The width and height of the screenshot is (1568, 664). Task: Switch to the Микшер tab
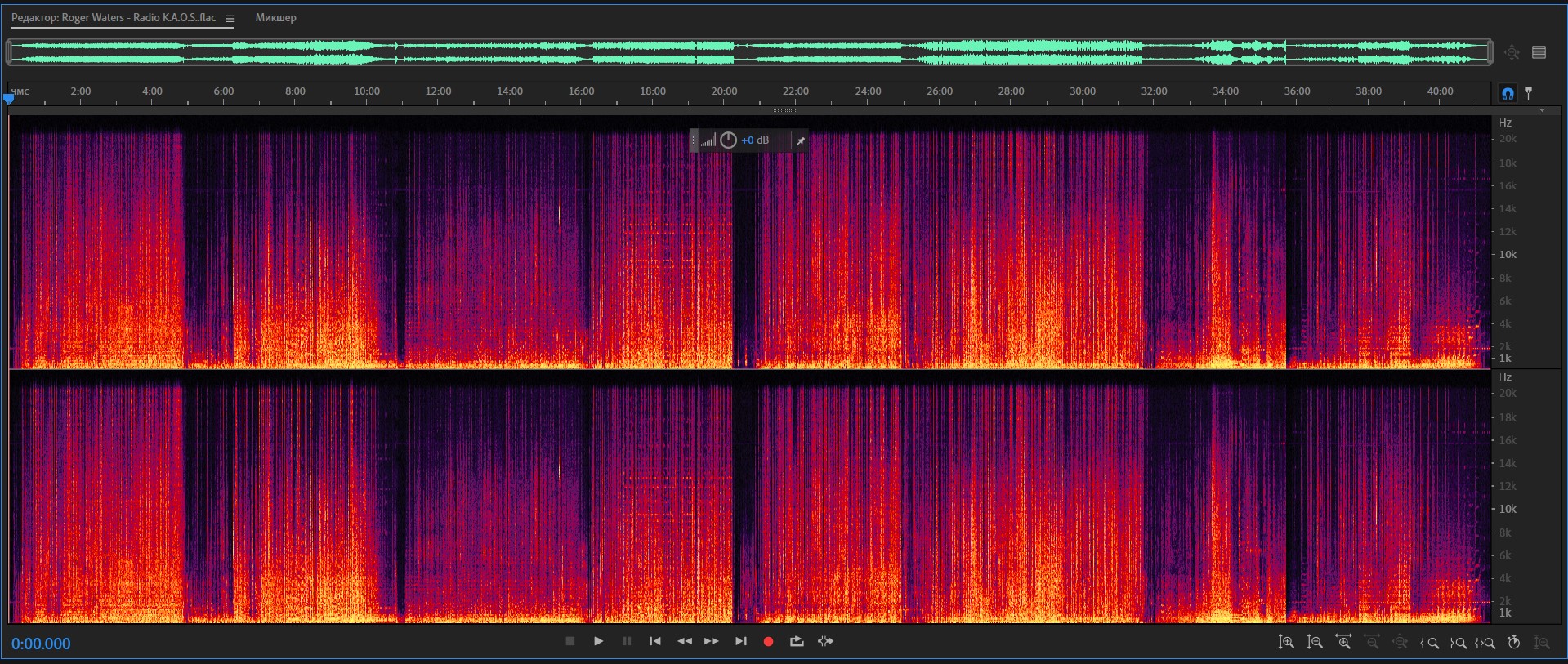pos(275,18)
